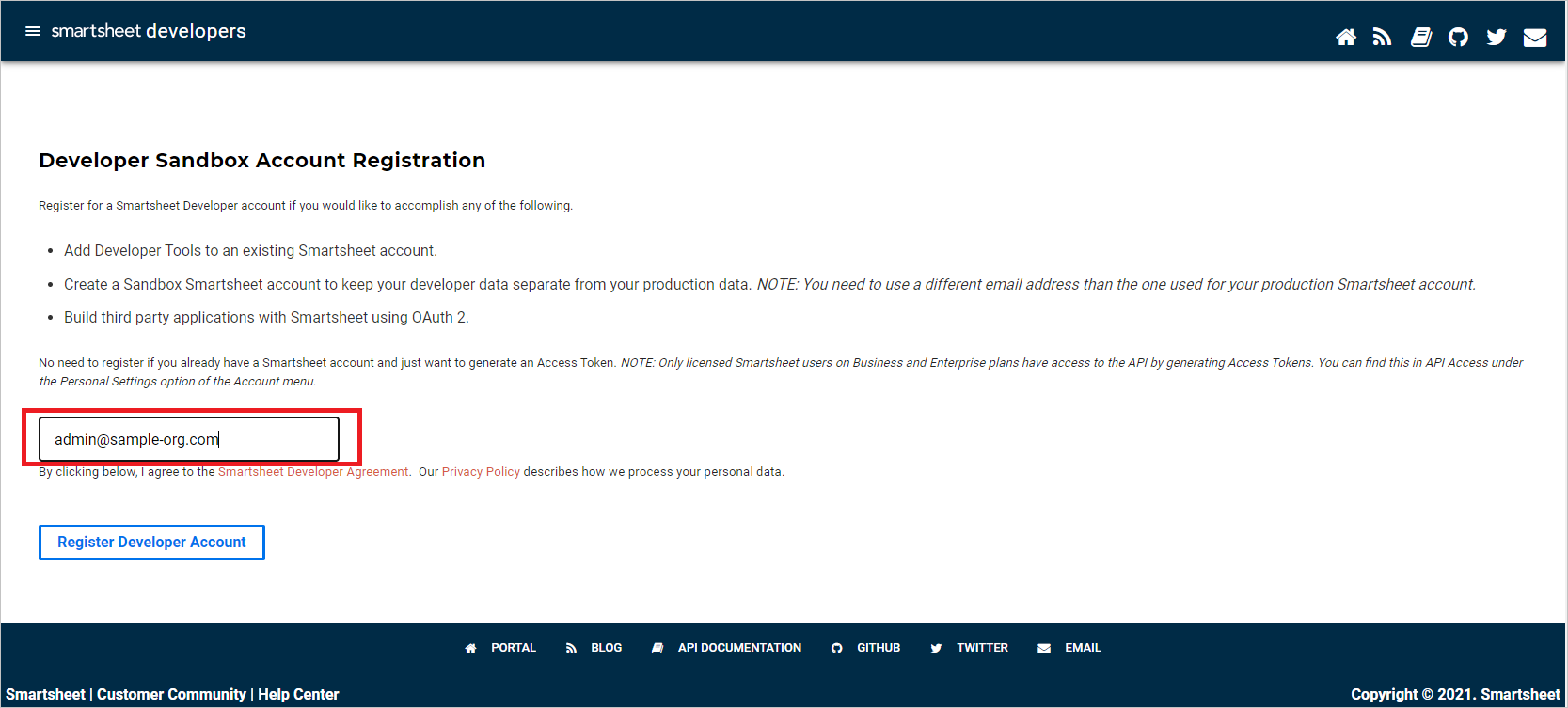
Task: Open Help Center footer link
Action: pos(298,695)
